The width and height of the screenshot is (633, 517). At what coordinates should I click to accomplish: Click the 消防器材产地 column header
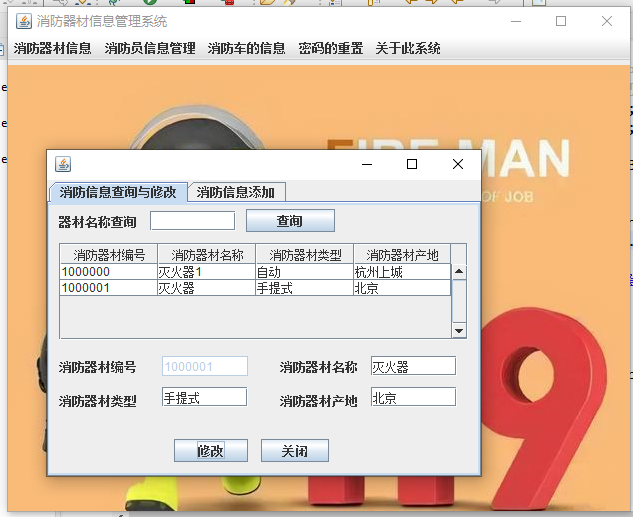click(x=402, y=254)
